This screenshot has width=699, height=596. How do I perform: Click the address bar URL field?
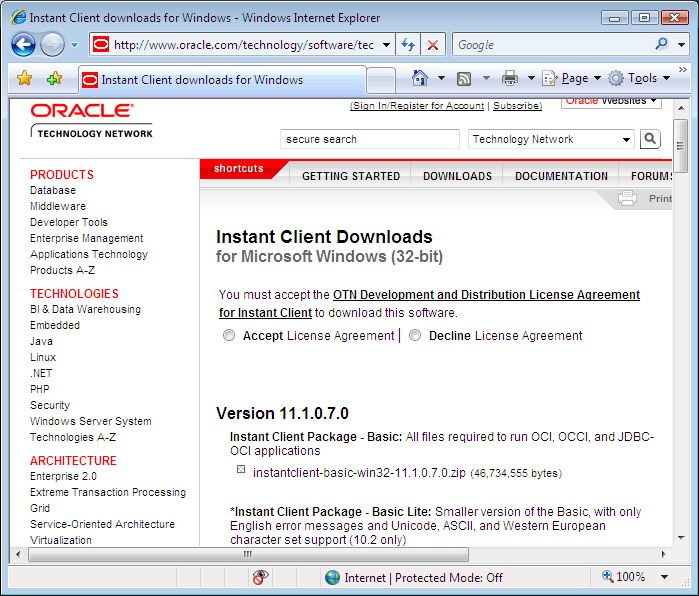pyautogui.click(x=243, y=45)
